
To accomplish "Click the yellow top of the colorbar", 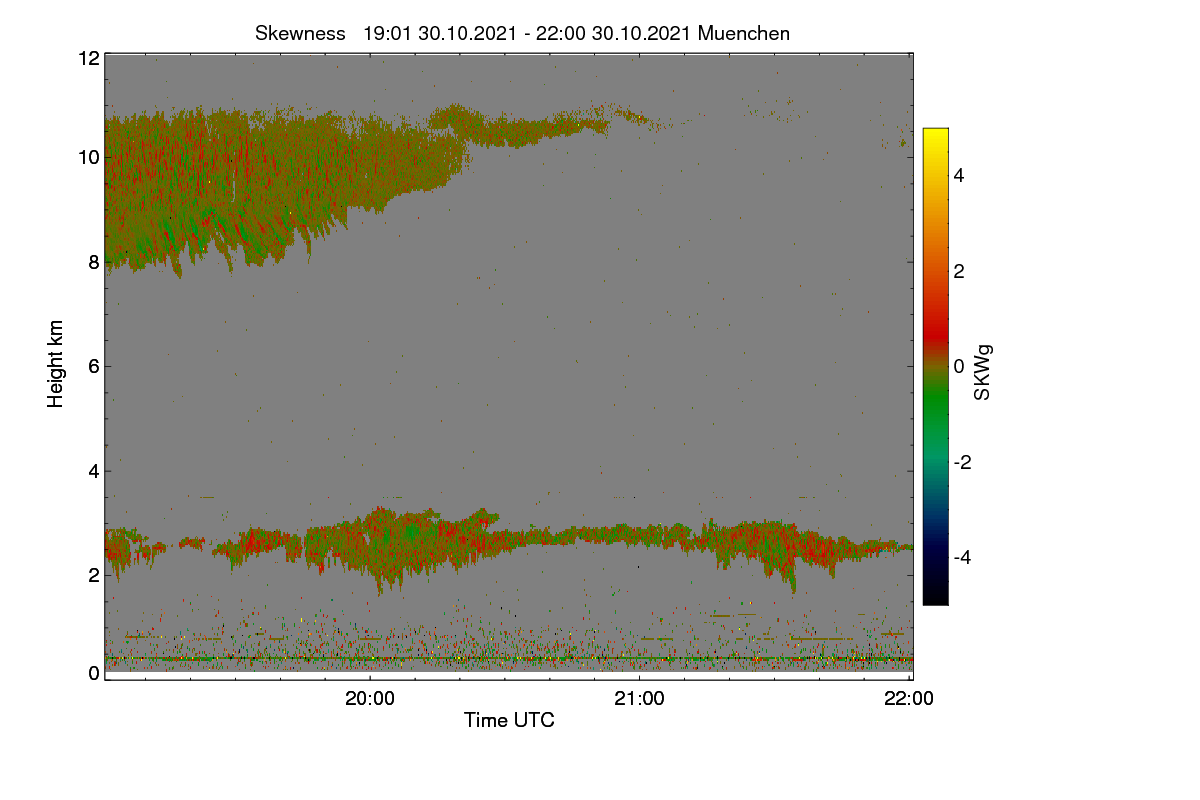I will 935,138.
